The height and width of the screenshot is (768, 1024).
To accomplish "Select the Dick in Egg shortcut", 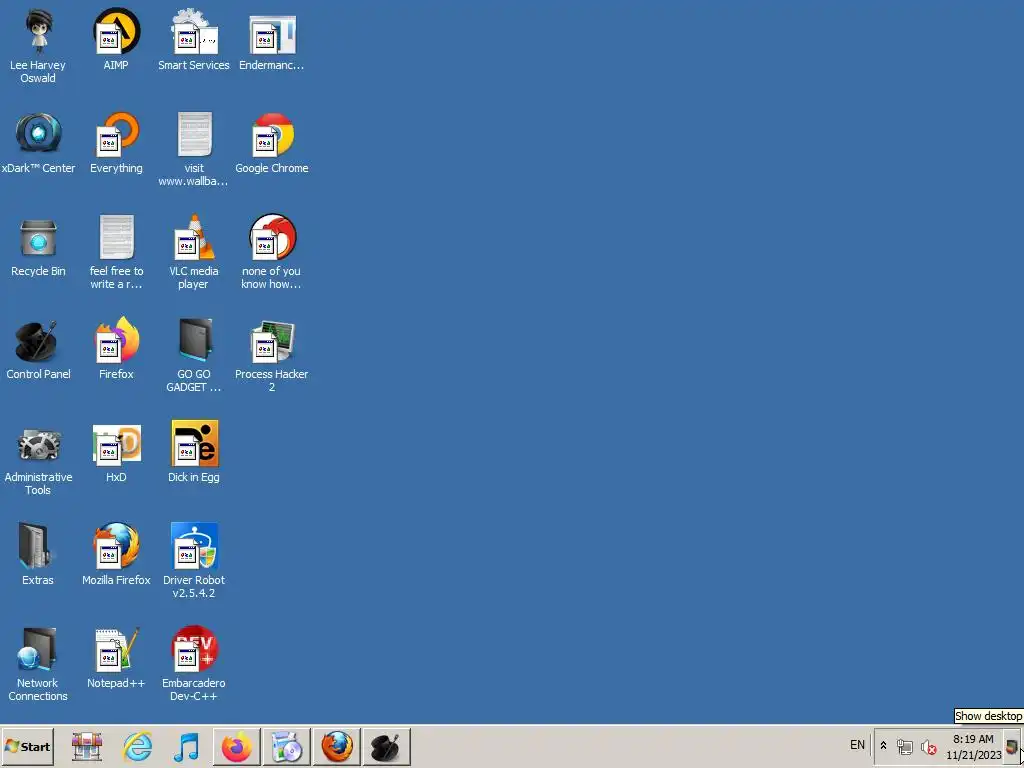I will click(194, 452).
